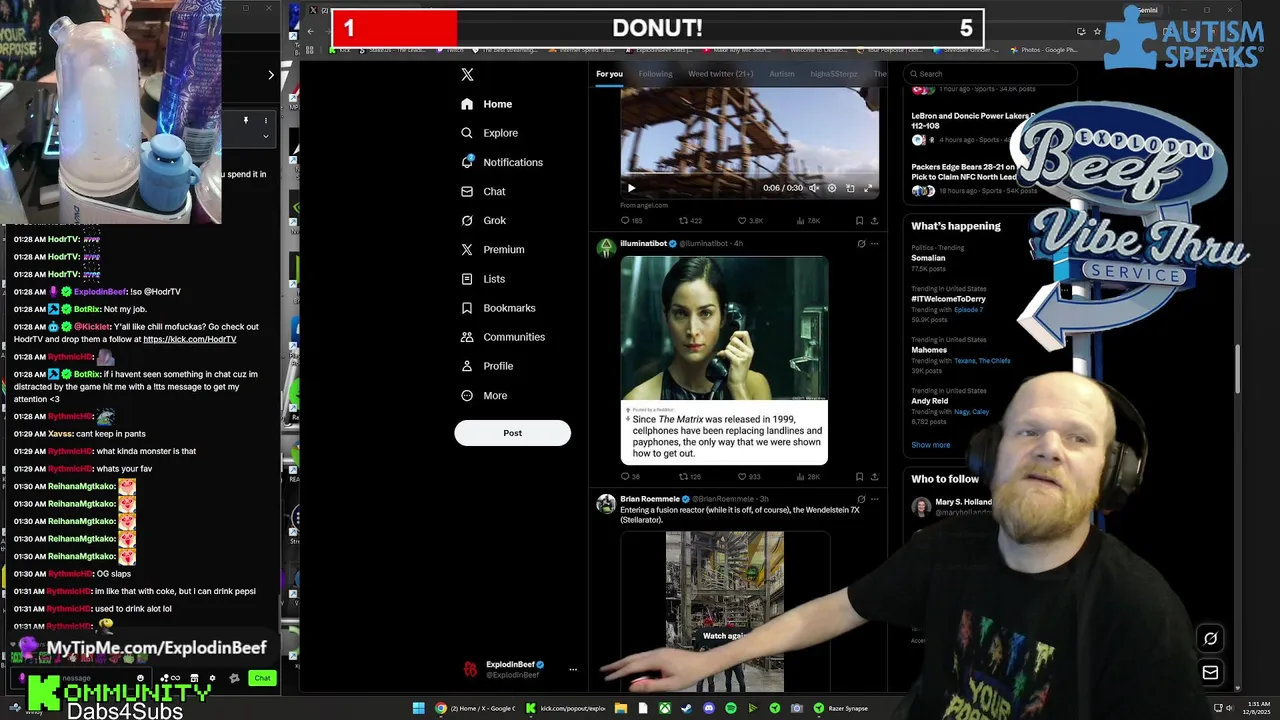The image size is (1280, 720).
Task: Expand the More menu in X sidebar
Action: (484, 395)
